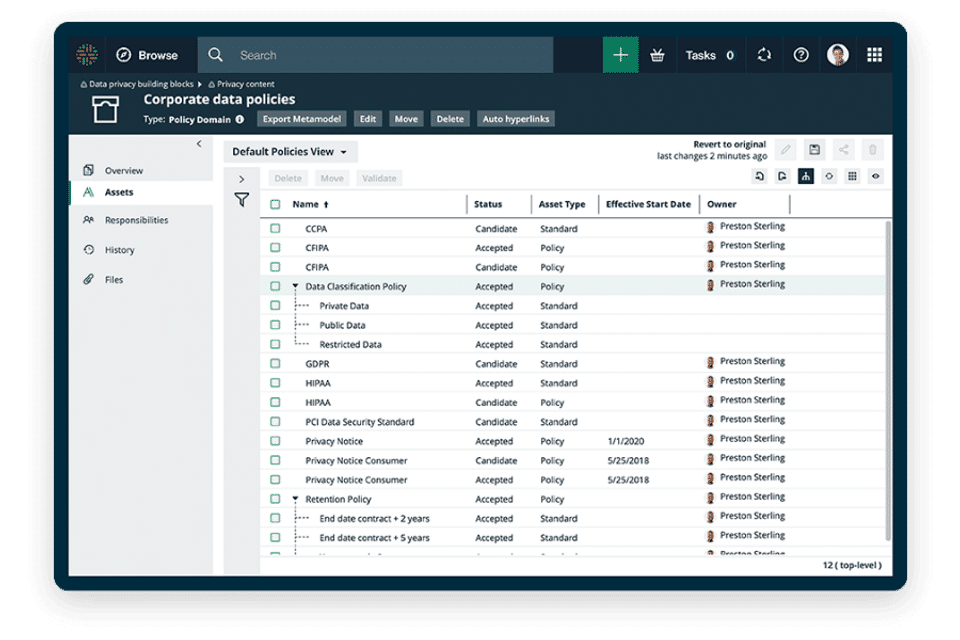Click the Collibra logo icon
The height and width of the screenshot is (640, 960).
pyautogui.click(x=87, y=55)
